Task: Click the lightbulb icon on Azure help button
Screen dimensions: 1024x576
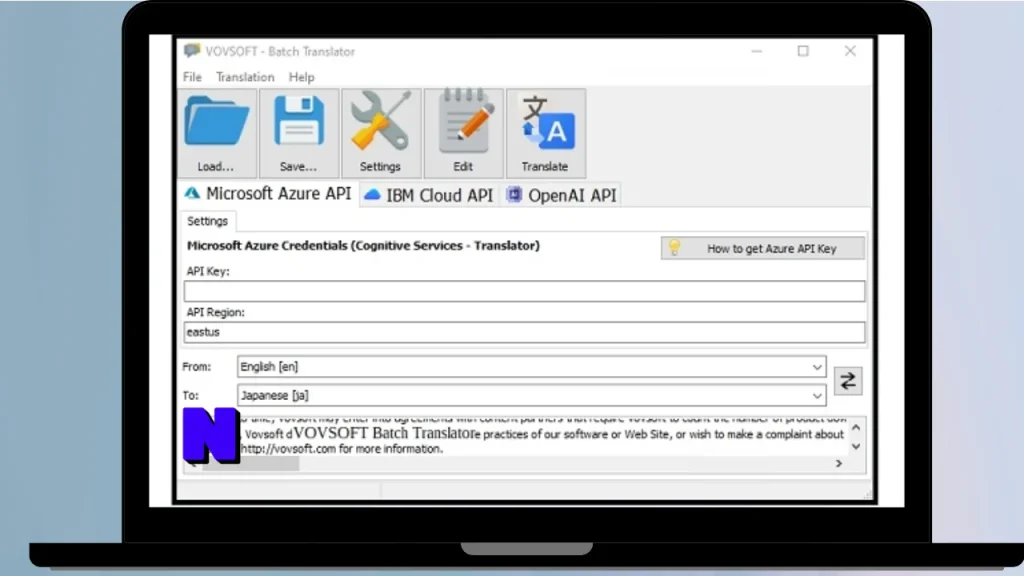Action: (675, 248)
